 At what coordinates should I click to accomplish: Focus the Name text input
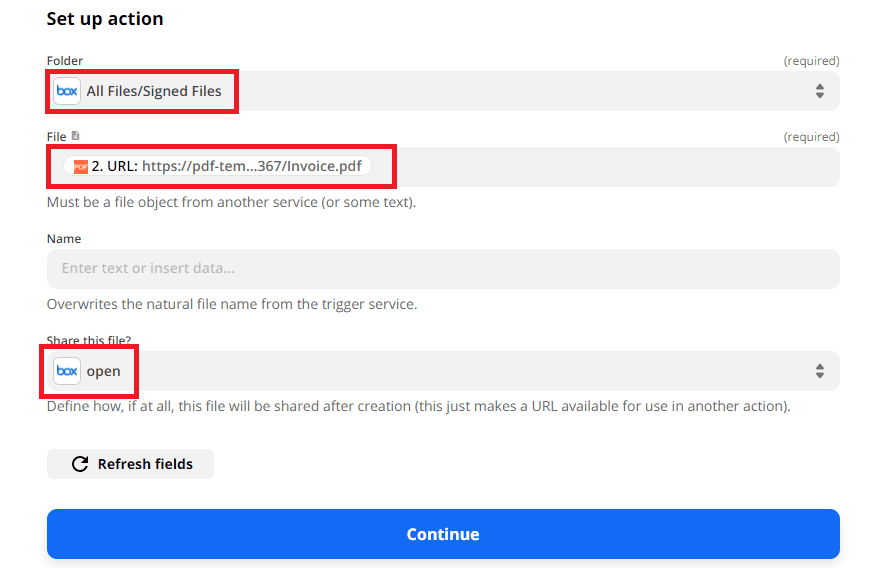pos(442,269)
